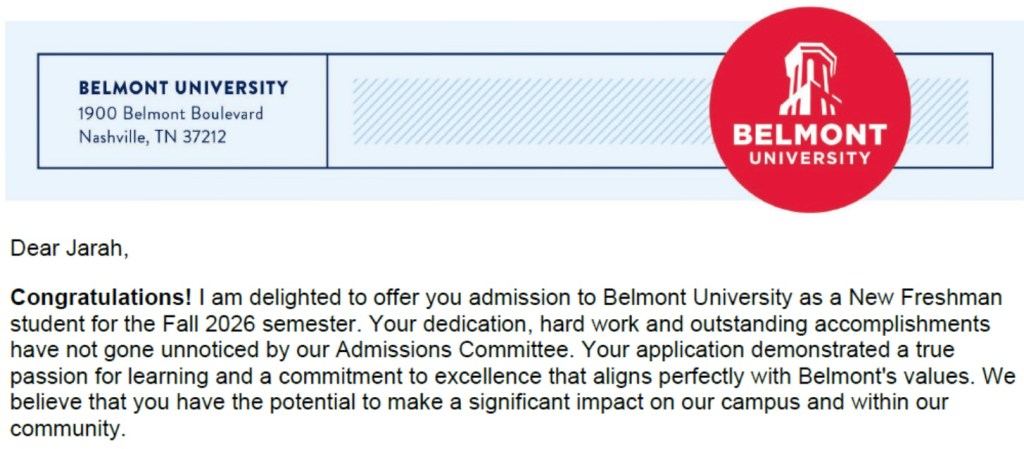The width and height of the screenshot is (1024, 449).
Task: Click the white bell tower icon
Action: (x=810, y=80)
